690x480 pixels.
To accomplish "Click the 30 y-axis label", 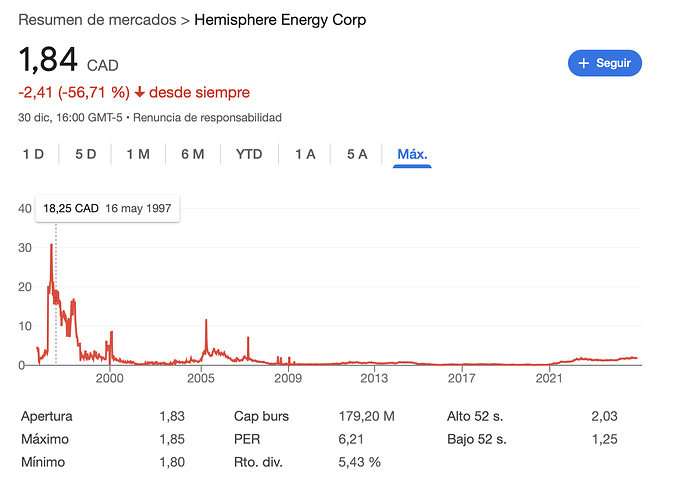I will [25, 248].
